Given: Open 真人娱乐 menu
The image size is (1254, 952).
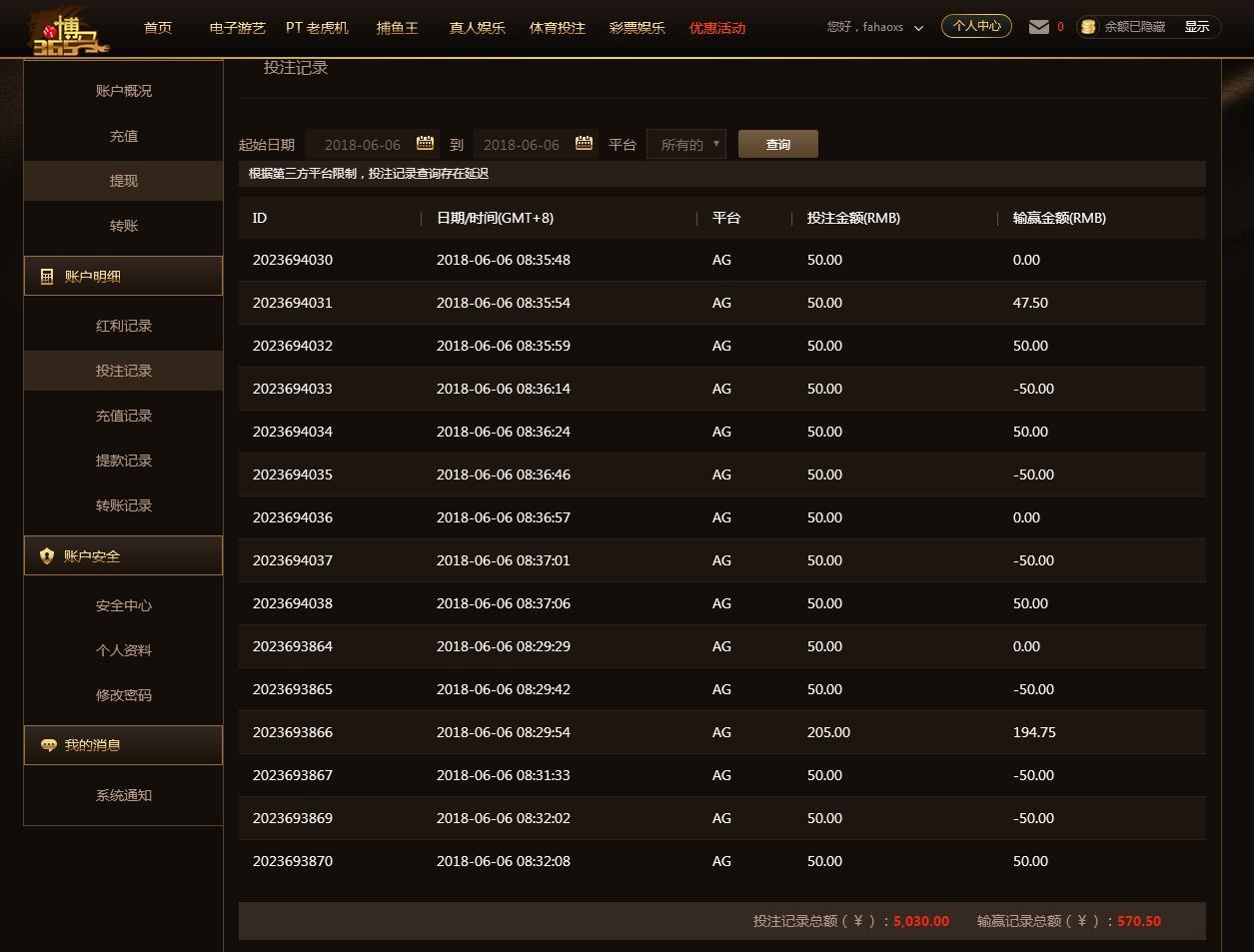Looking at the screenshot, I should tap(477, 28).
